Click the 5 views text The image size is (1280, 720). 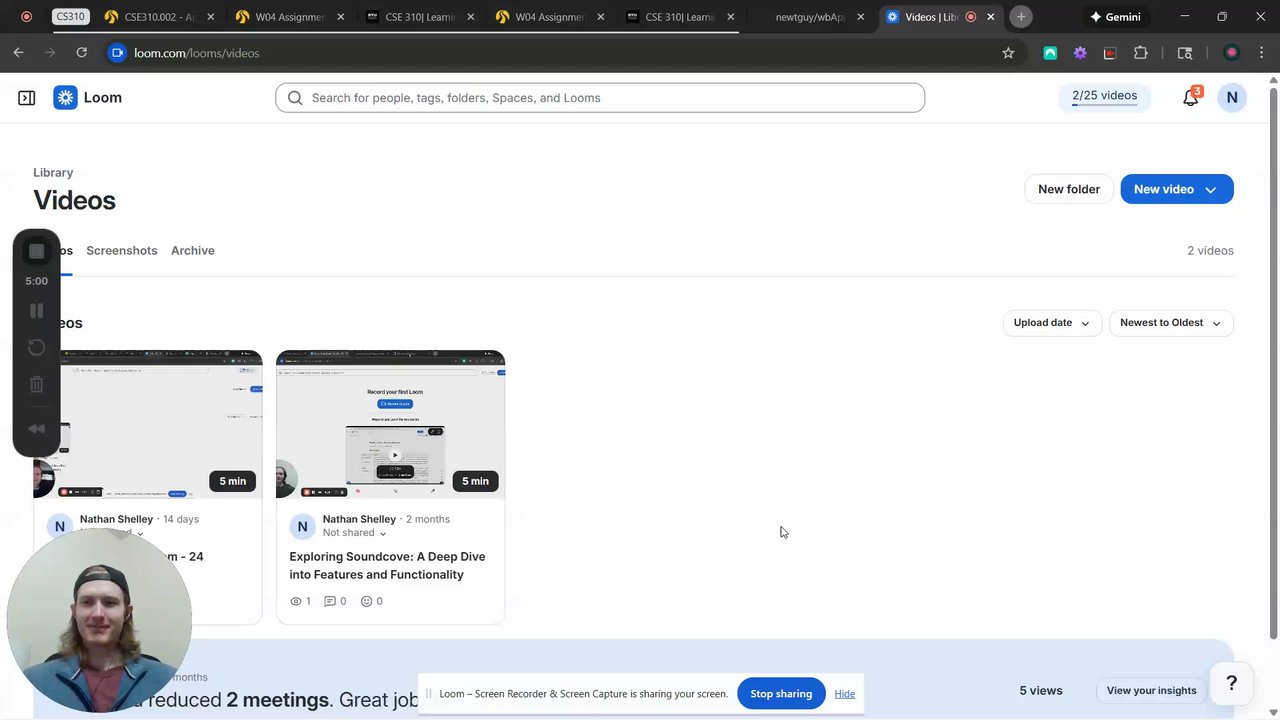tap(1040, 691)
